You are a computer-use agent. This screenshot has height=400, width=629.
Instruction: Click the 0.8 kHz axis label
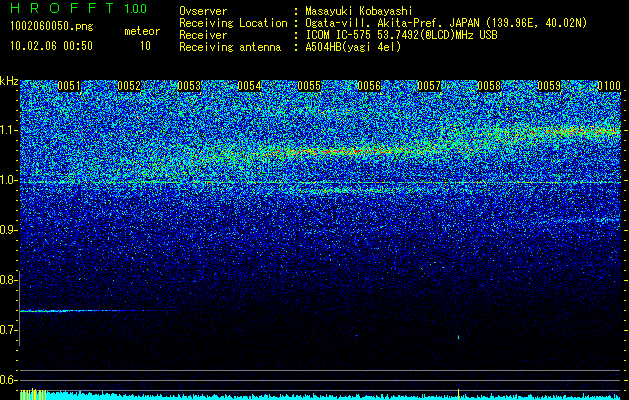7,280
